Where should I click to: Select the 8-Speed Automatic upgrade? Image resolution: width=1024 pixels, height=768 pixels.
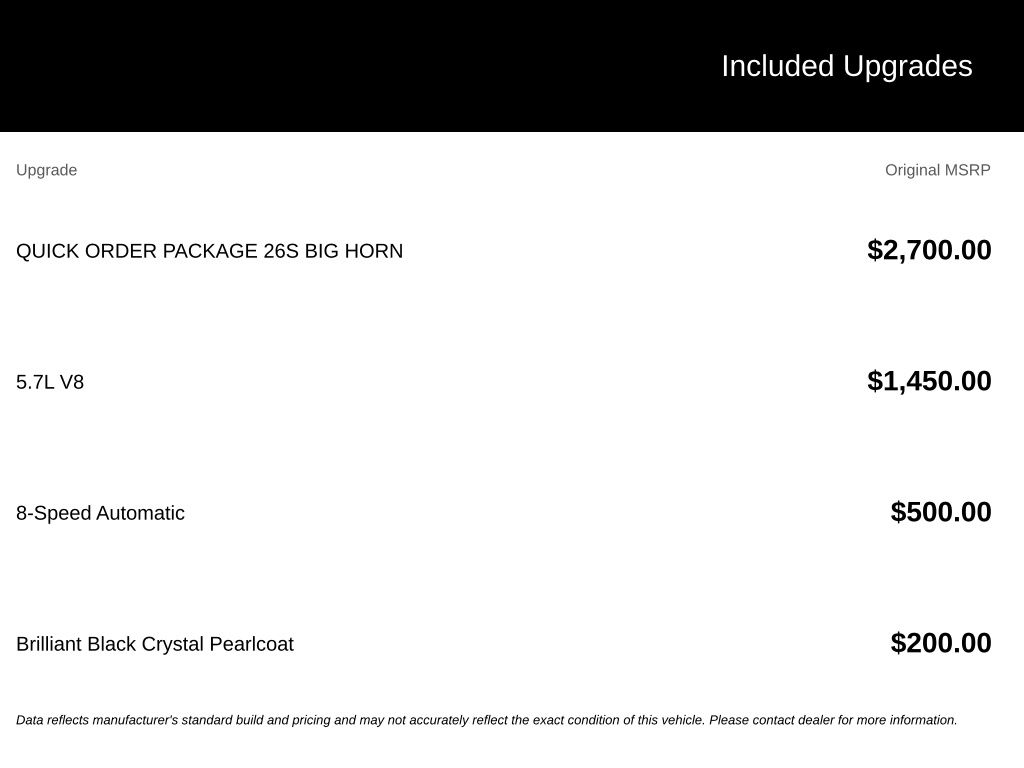100,513
